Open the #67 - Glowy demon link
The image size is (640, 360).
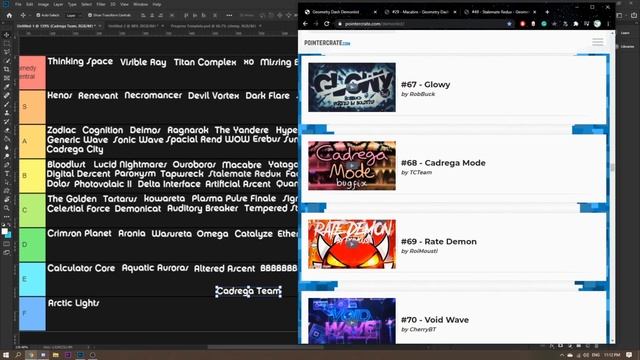[425, 84]
